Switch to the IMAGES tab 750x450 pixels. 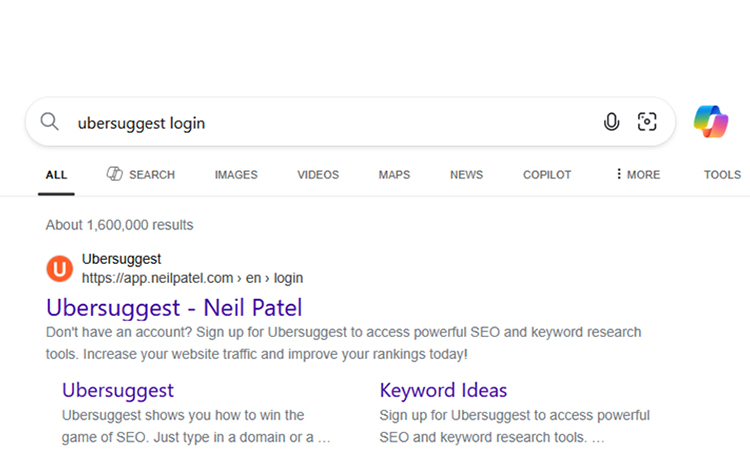(236, 175)
